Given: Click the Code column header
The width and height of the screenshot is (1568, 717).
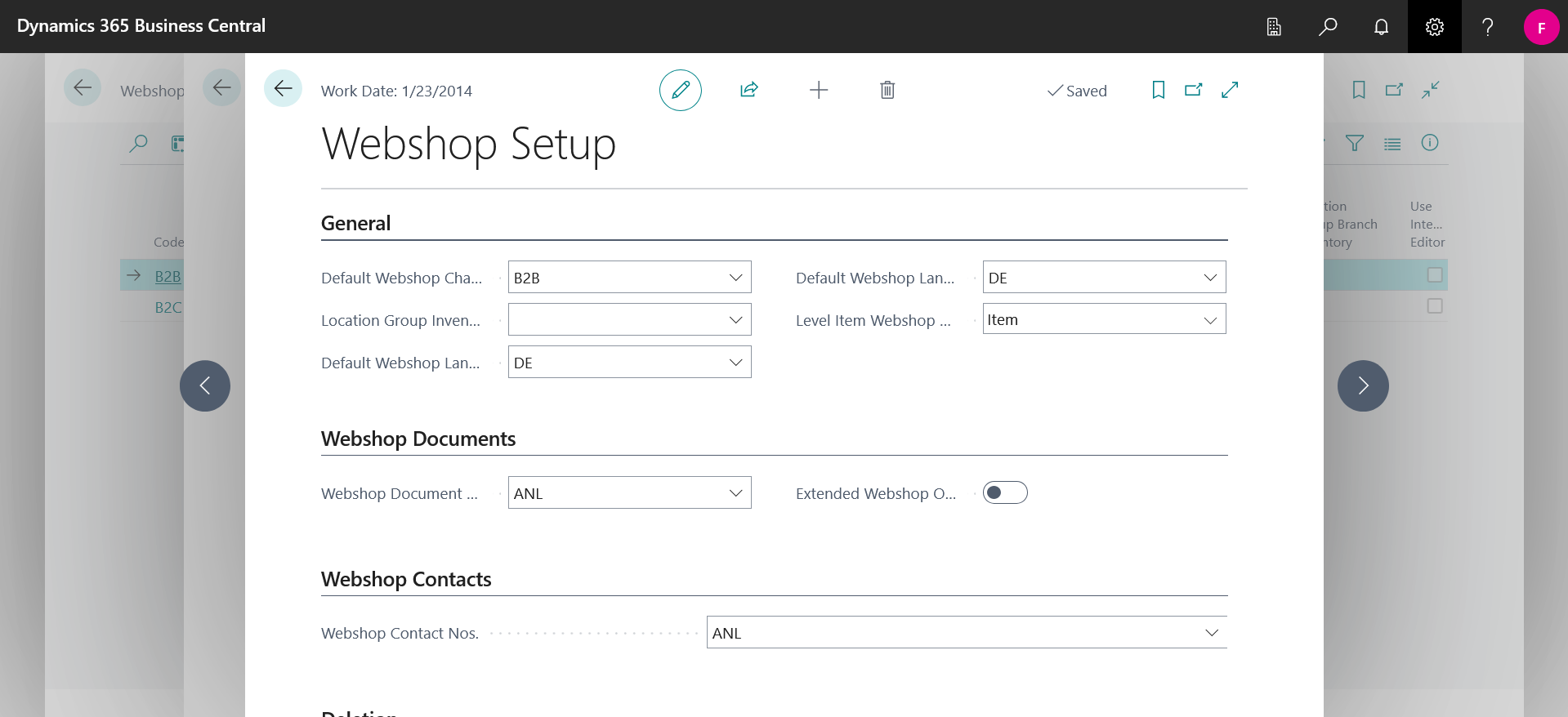Looking at the screenshot, I should [x=168, y=242].
